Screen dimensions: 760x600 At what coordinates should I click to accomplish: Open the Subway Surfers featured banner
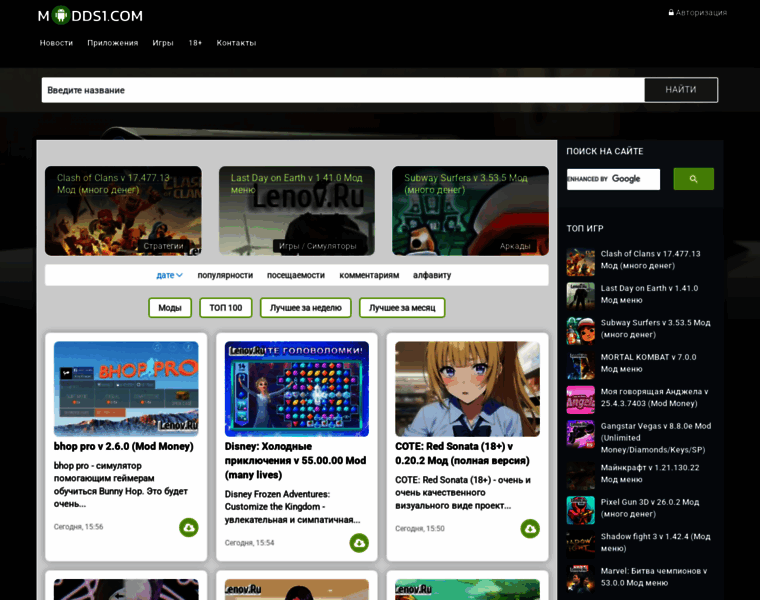coord(470,211)
